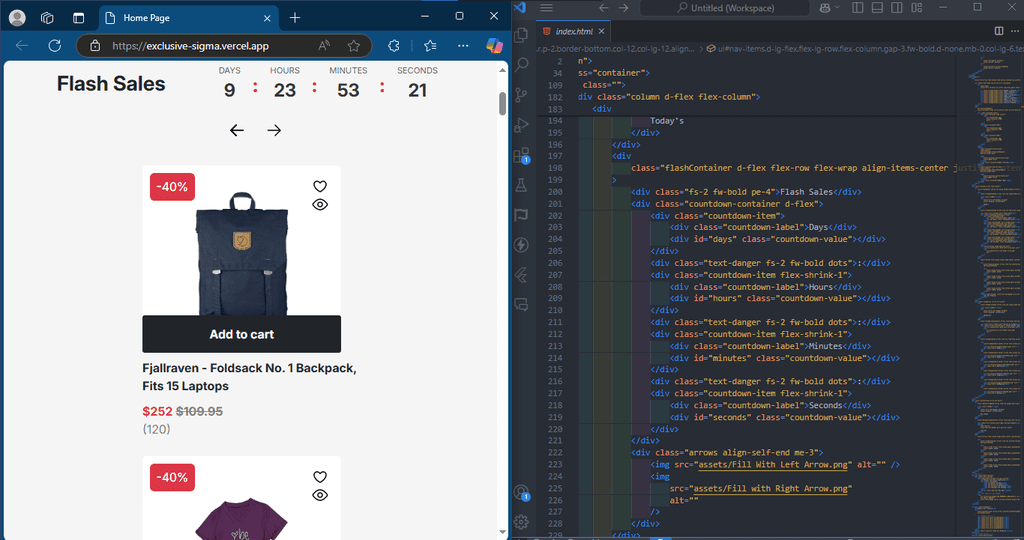Image resolution: width=1024 pixels, height=540 pixels.
Task: Toggle wishlist heart on purple t-shirt card
Action: (x=319, y=477)
